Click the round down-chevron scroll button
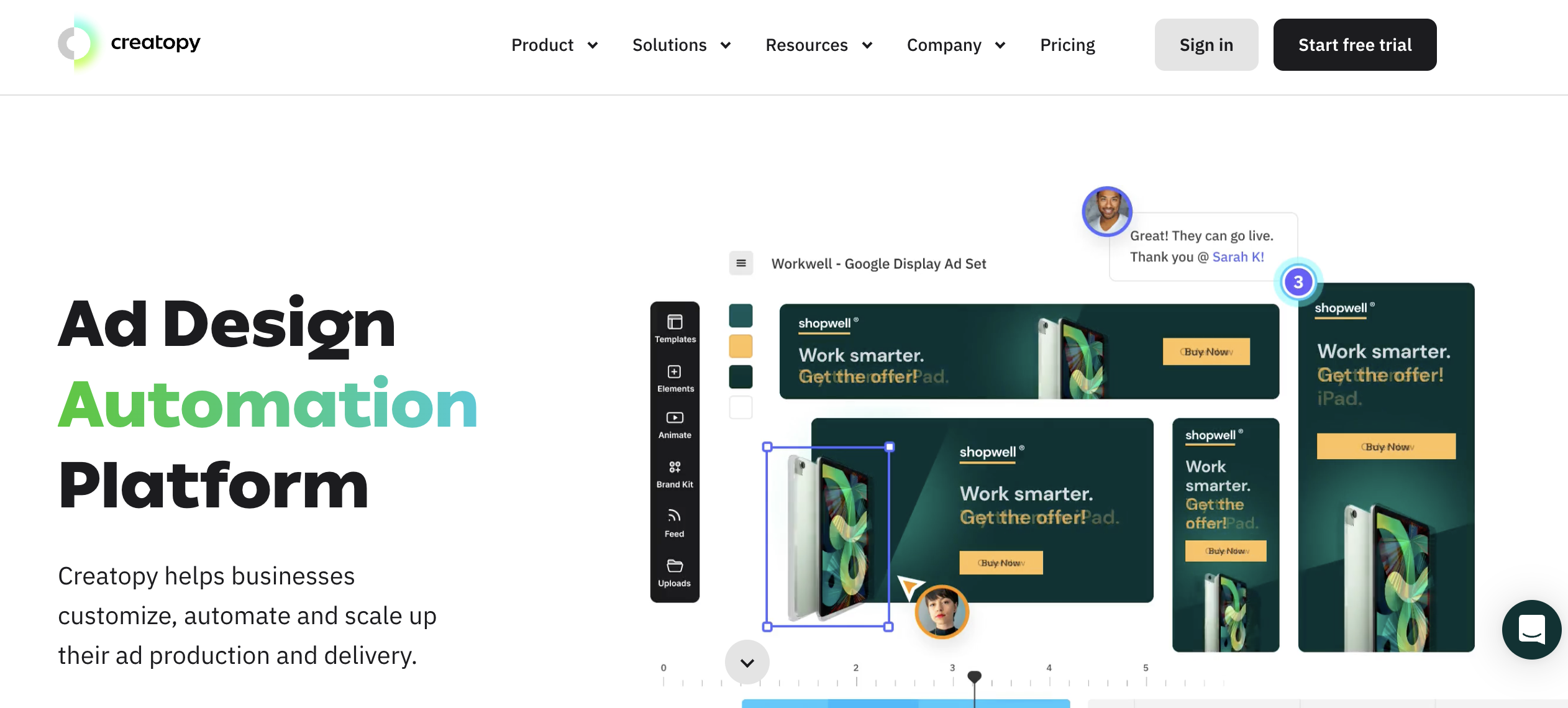The width and height of the screenshot is (1568, 708). [747, 662]
